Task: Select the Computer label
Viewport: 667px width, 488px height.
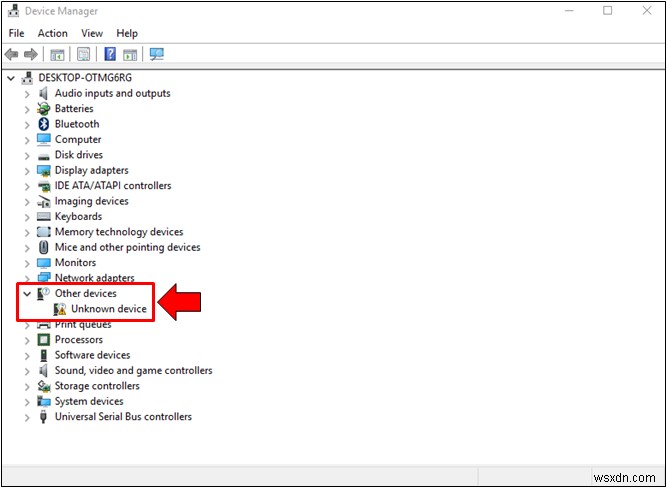Action: 78,140
